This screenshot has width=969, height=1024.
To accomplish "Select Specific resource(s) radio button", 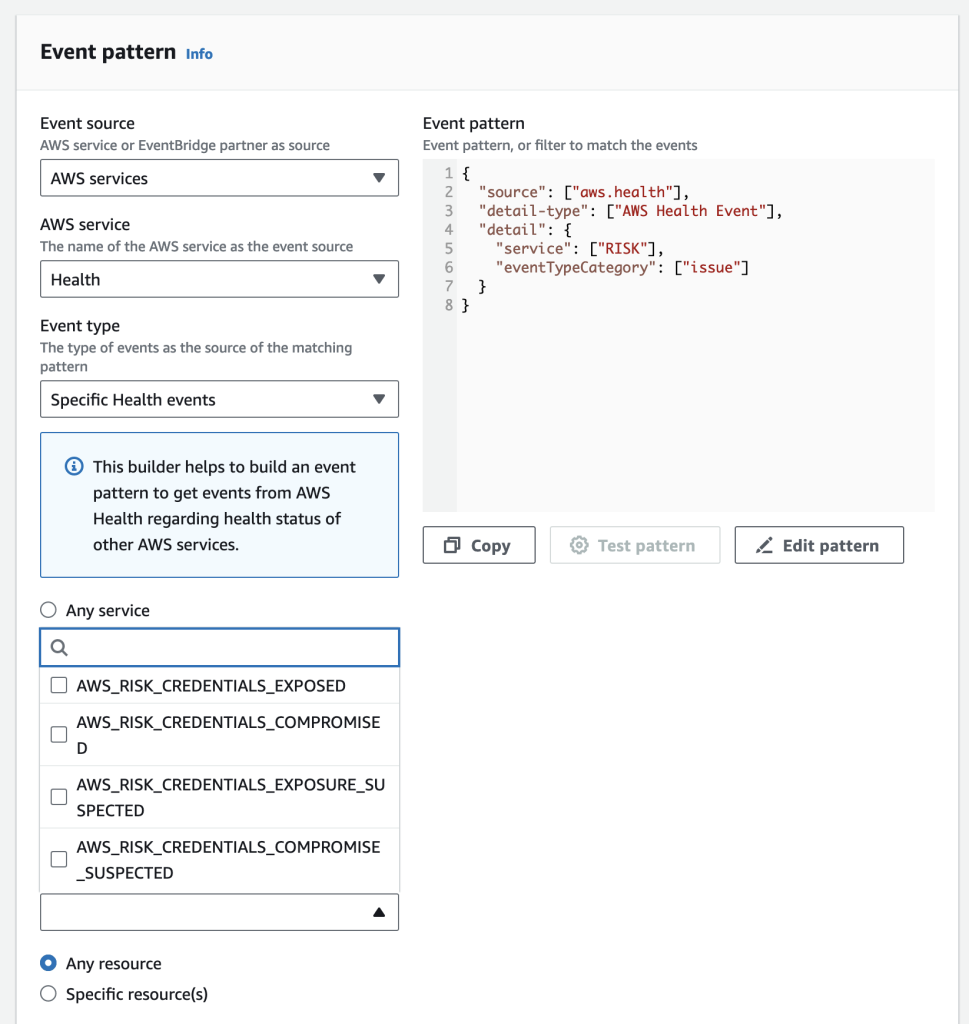I will tap(47, 995).
